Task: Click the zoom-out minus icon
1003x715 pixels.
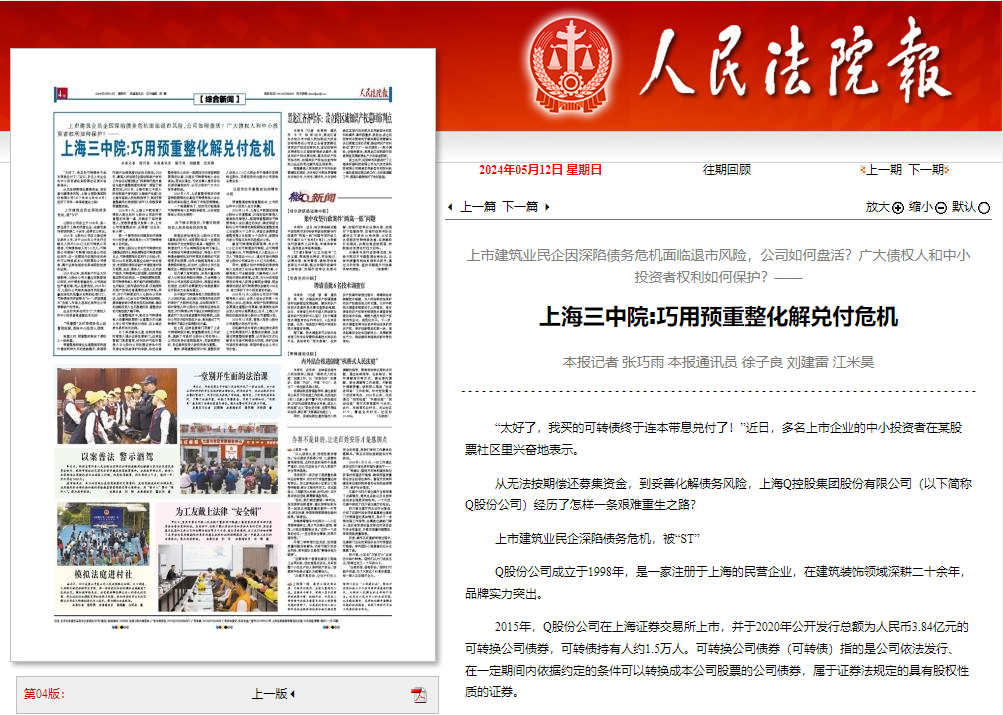Action: click(x=940, y=208)
